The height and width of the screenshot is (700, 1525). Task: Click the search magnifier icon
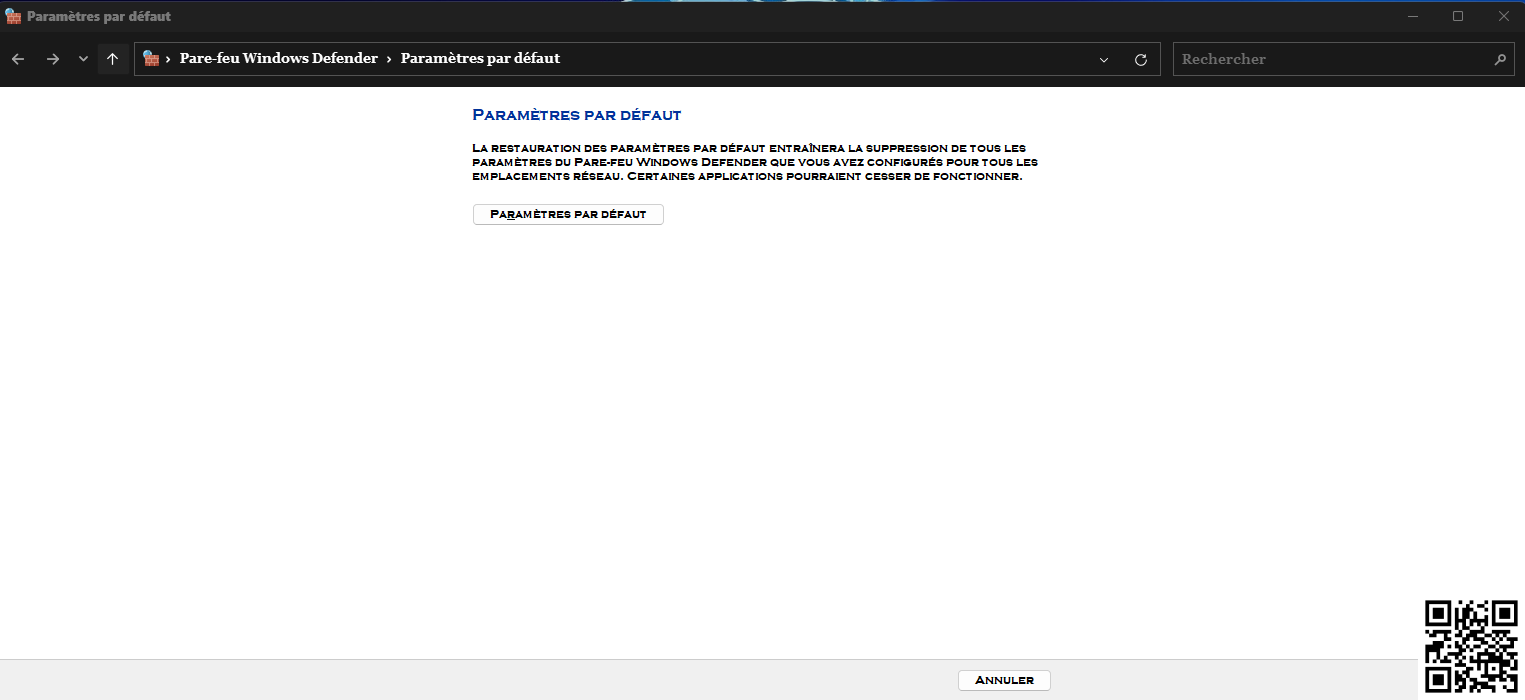1499,60
